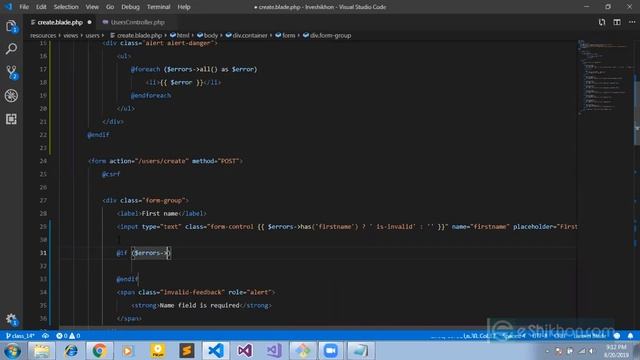Click the unsaved dot on create.blade.php tab
The image size is (640, 360).
coord(89,22)
